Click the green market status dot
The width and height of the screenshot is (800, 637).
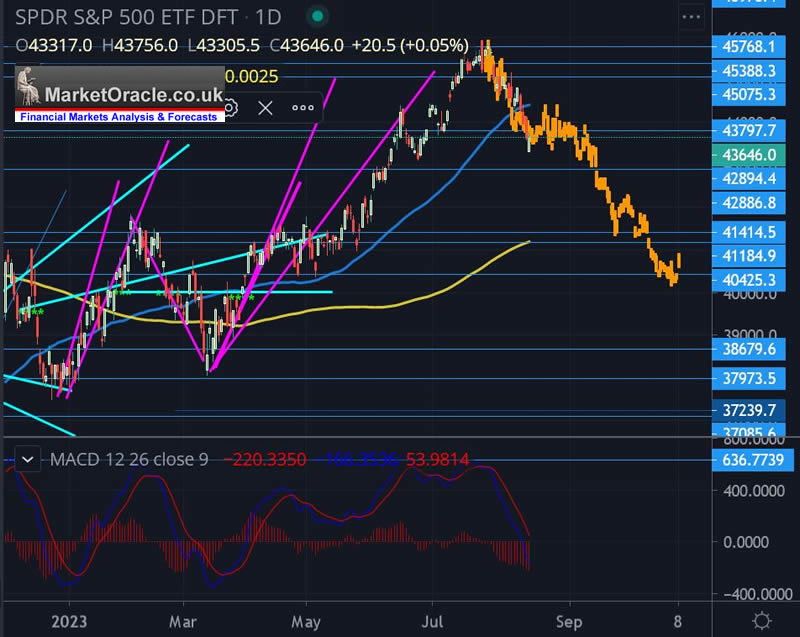coord(317,17)
